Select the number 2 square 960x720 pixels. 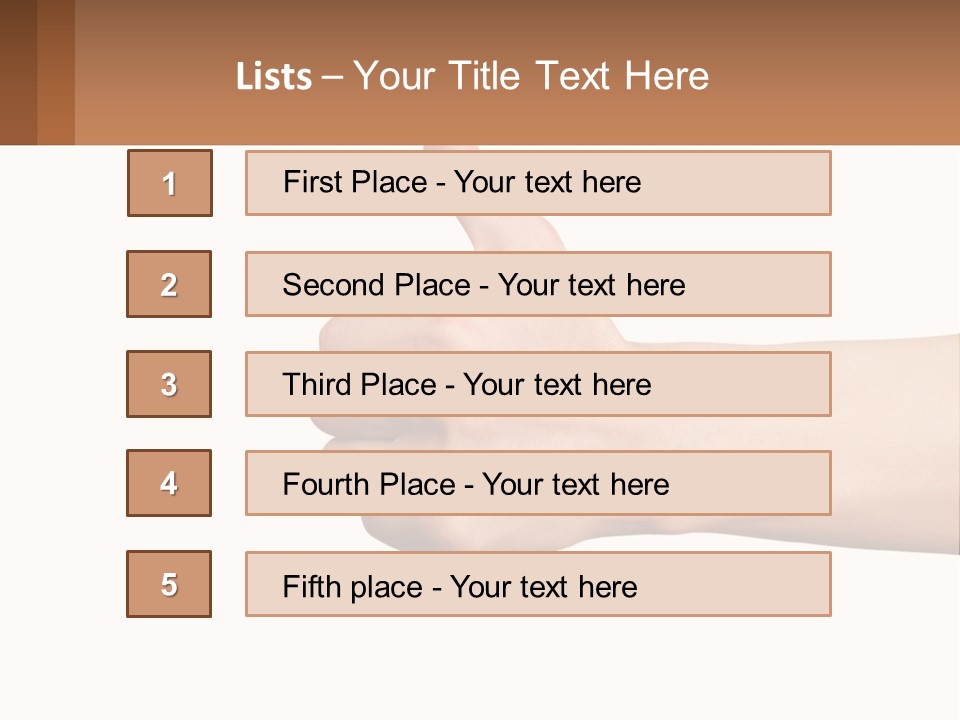pos(169,284)
